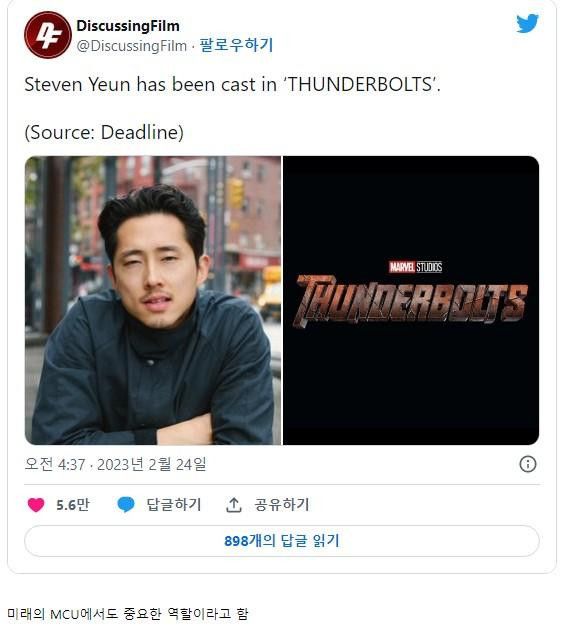Click the Source: Deadline text
The width and height of the screenshot is (563, 629).
[x=104, y=132]
